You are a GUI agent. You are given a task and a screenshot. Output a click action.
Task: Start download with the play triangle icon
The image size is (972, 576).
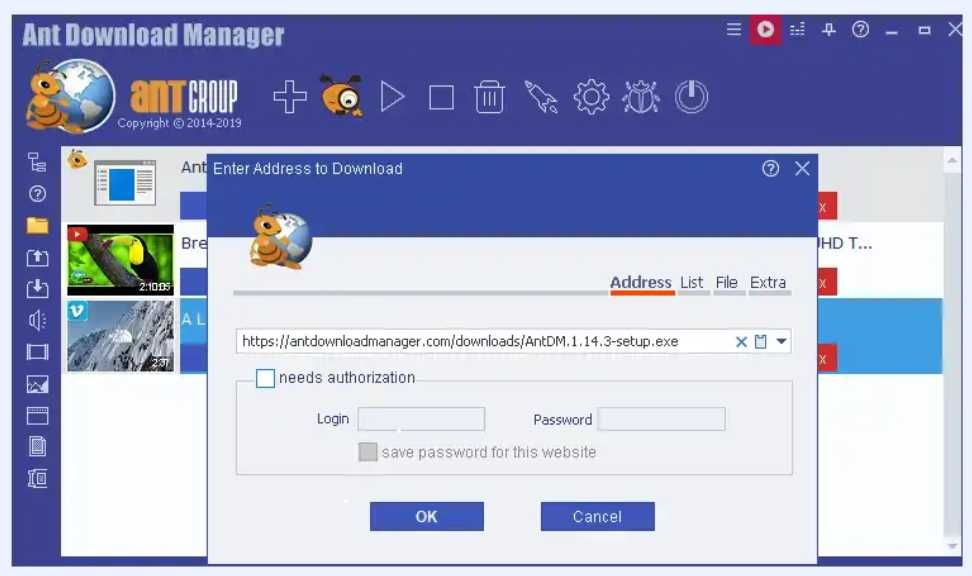point(392,97)
